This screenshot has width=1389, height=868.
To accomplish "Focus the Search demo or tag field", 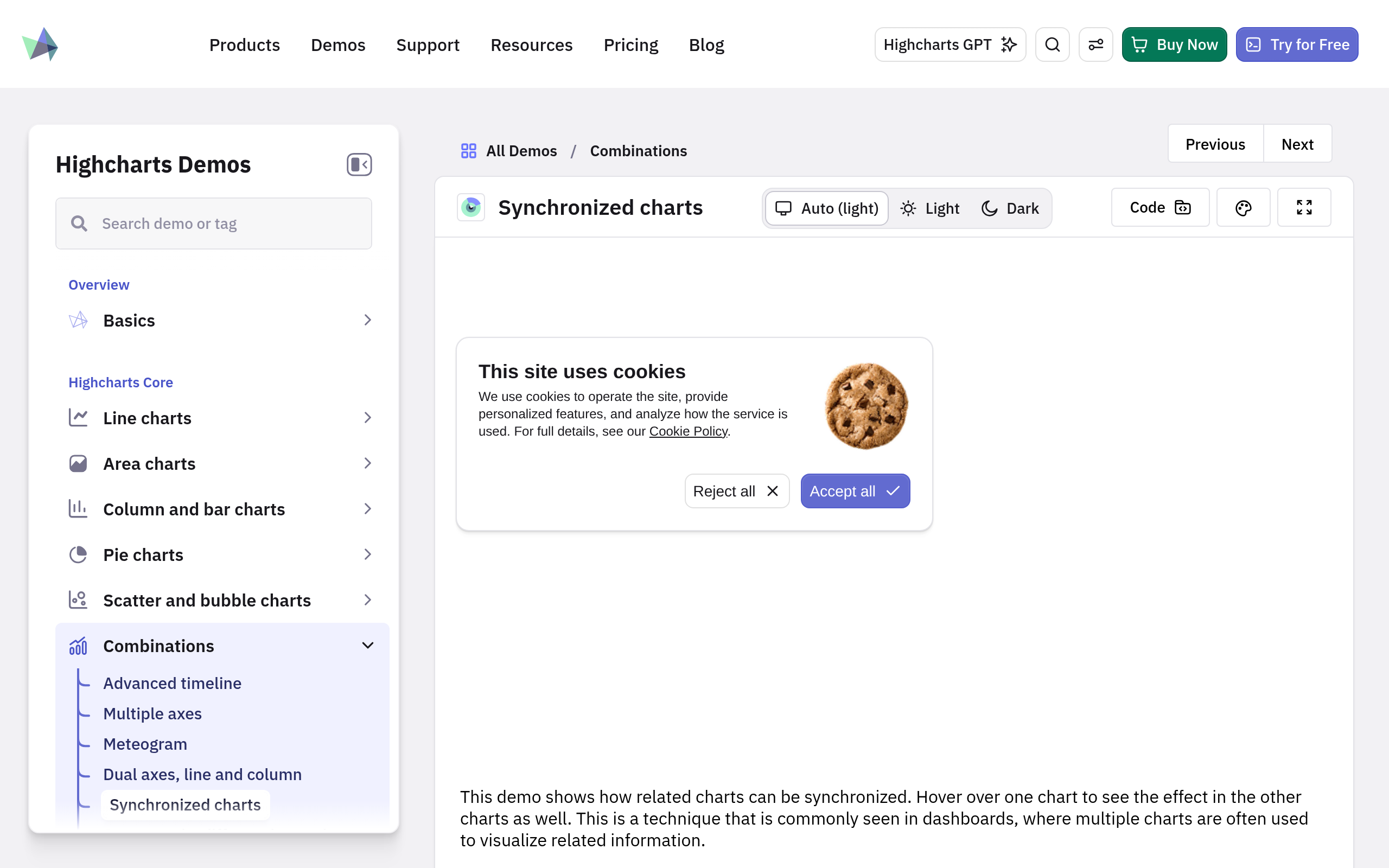I will click(214, 224).
